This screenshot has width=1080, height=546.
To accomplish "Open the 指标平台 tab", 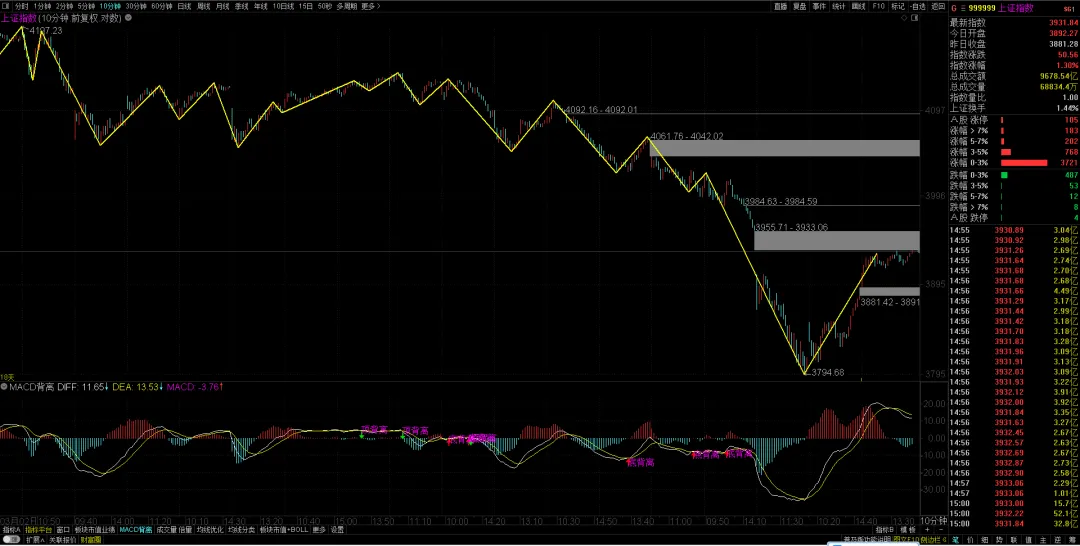I will [38, 530].
